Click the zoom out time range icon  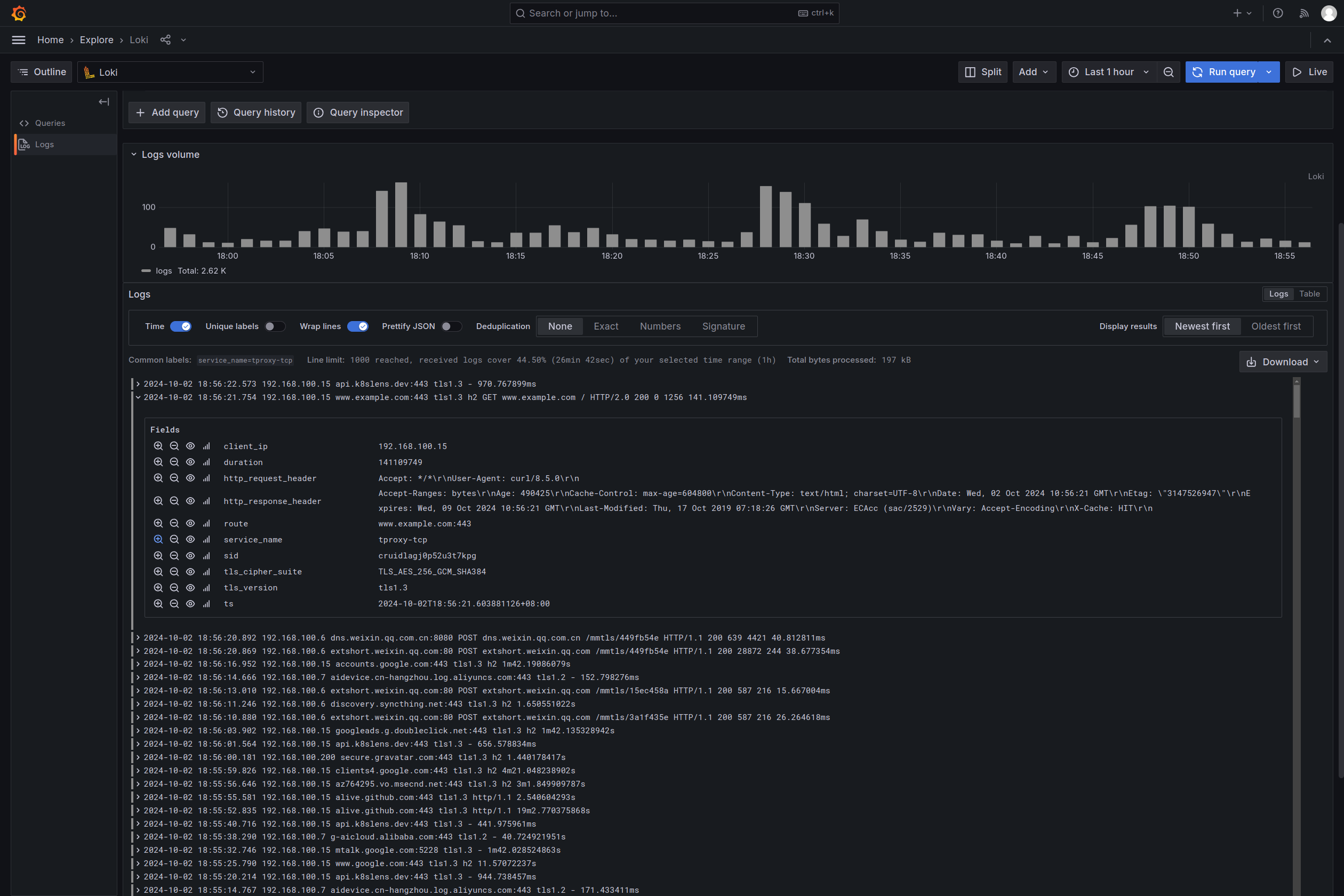pos(1169,72)
